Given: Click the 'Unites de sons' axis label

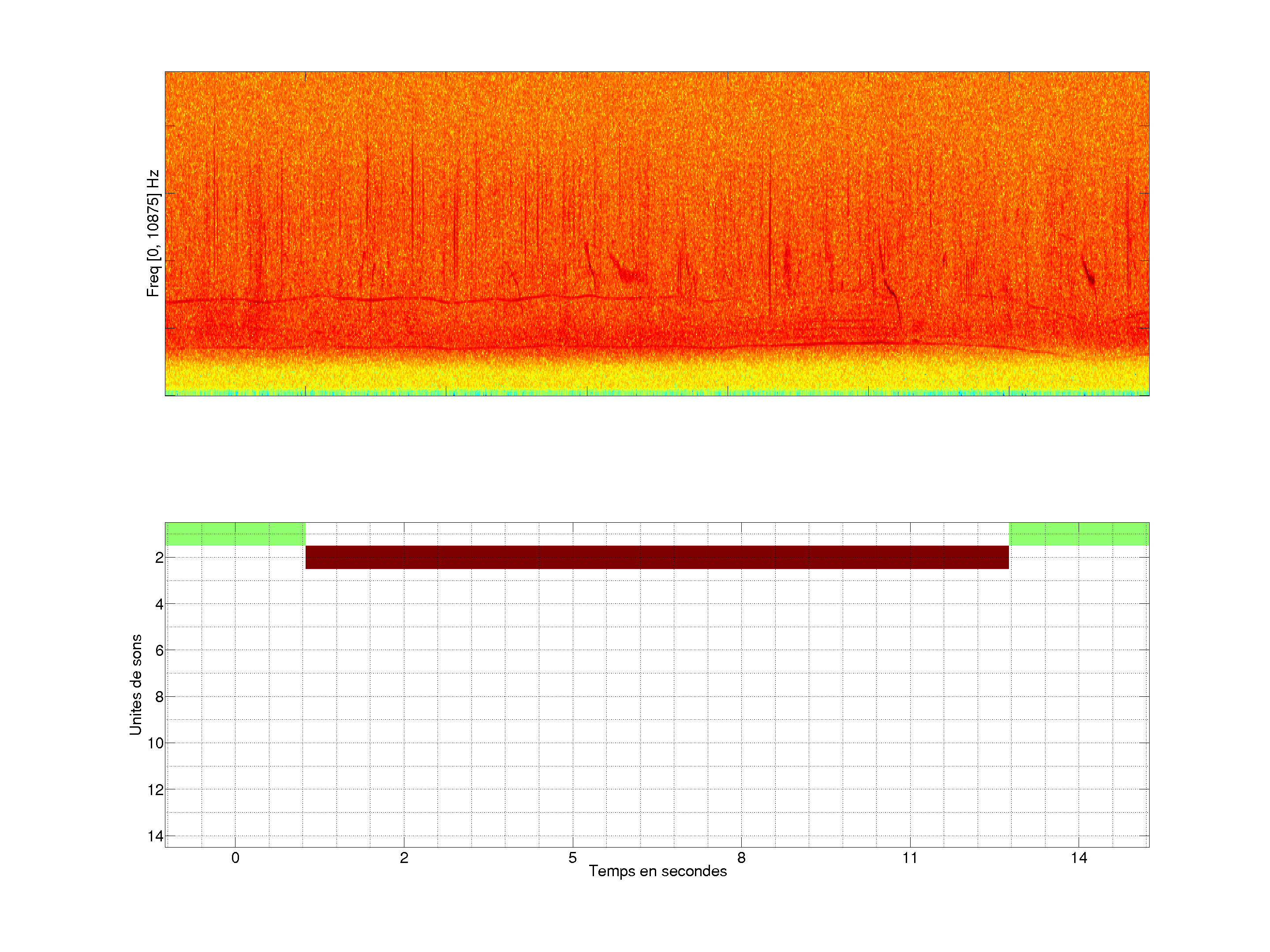Looking at the screenshot, I should [135, 684].
